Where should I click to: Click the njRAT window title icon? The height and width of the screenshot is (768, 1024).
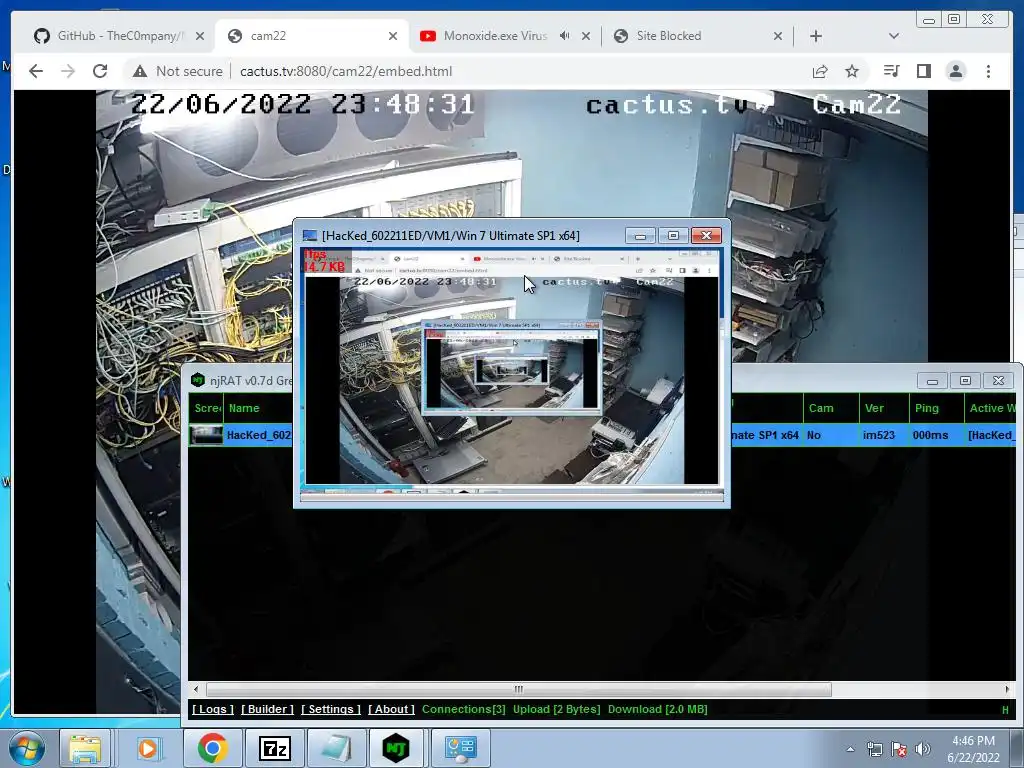point(198,380)
